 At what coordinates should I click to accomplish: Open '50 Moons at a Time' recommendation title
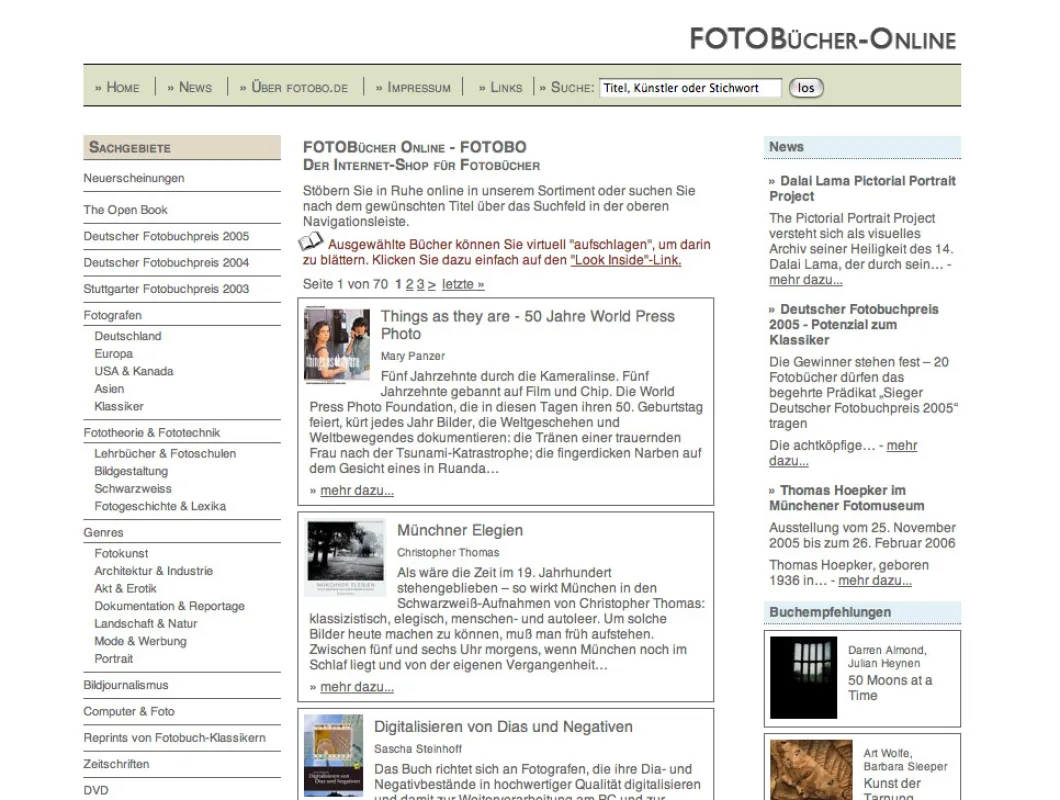(x=890, y=688)
